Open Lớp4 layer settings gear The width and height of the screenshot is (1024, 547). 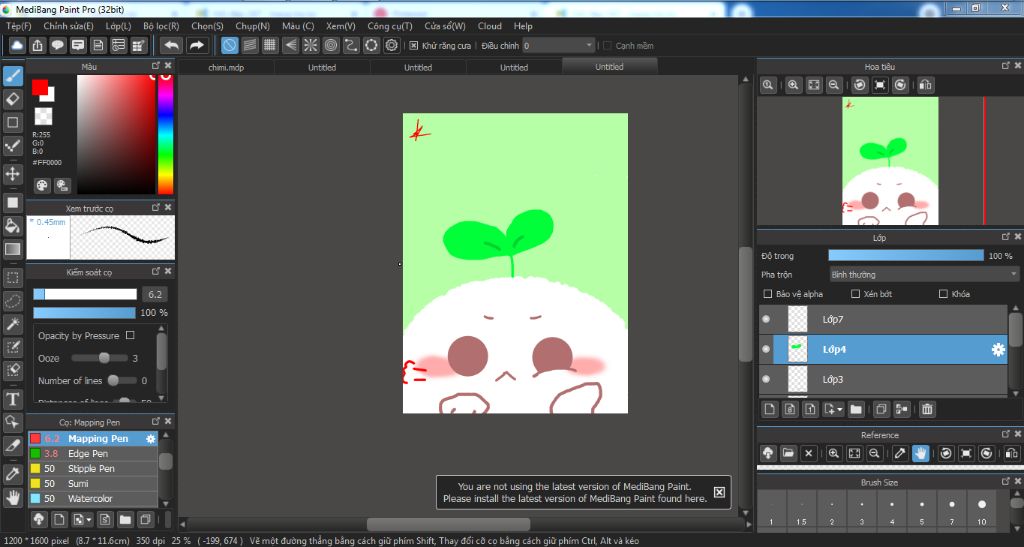(x=998, y=350)
